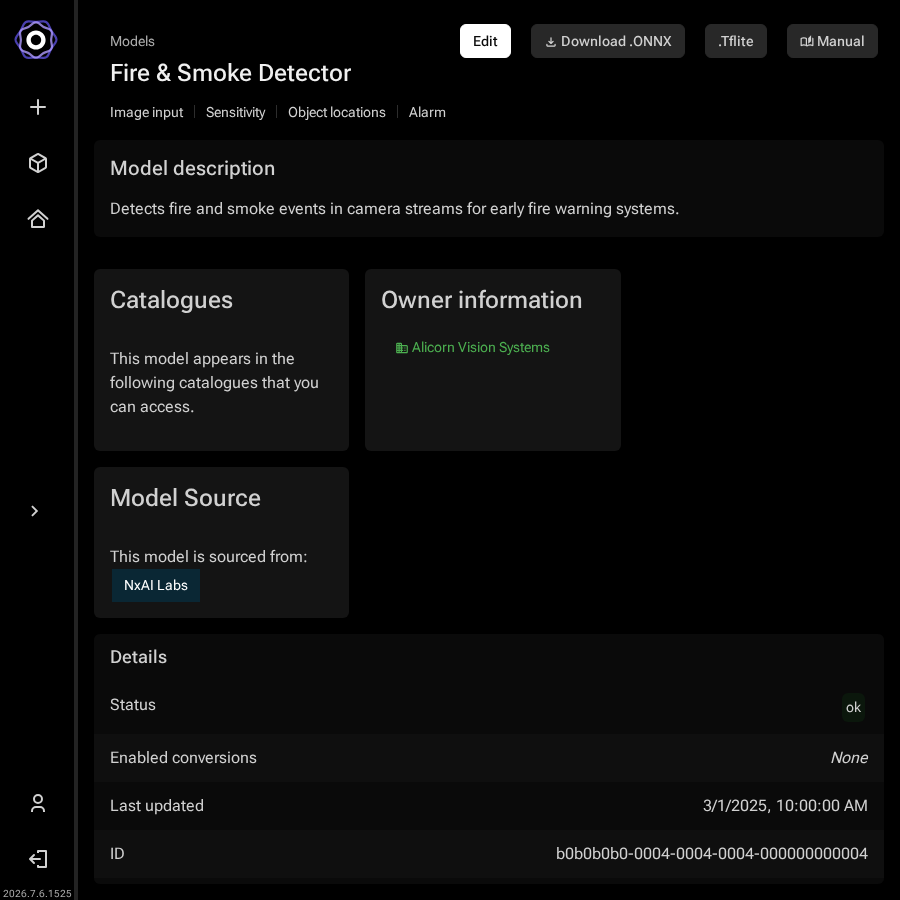Screen dimensions: 900x900
Task: Open the cube models sidebar icon
Action: (38, 163)
